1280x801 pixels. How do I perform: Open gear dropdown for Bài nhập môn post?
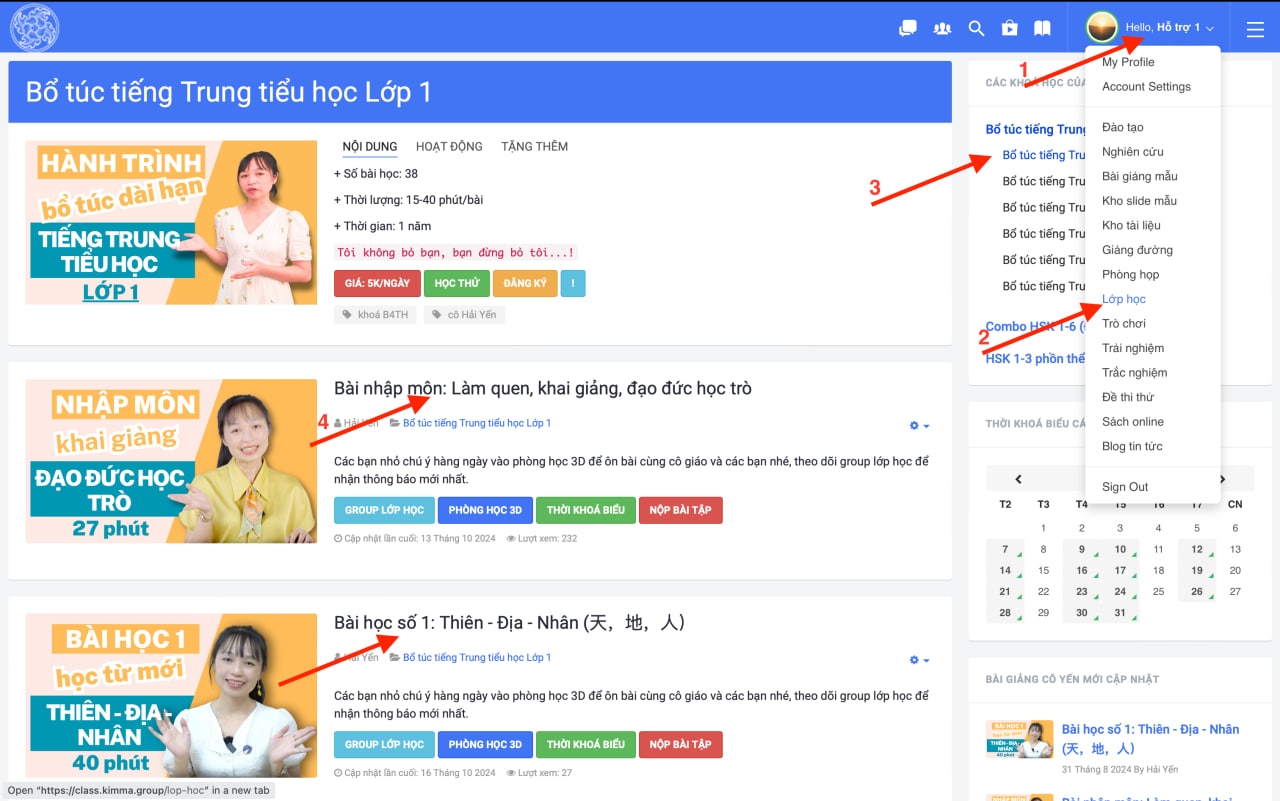(918, 426)
